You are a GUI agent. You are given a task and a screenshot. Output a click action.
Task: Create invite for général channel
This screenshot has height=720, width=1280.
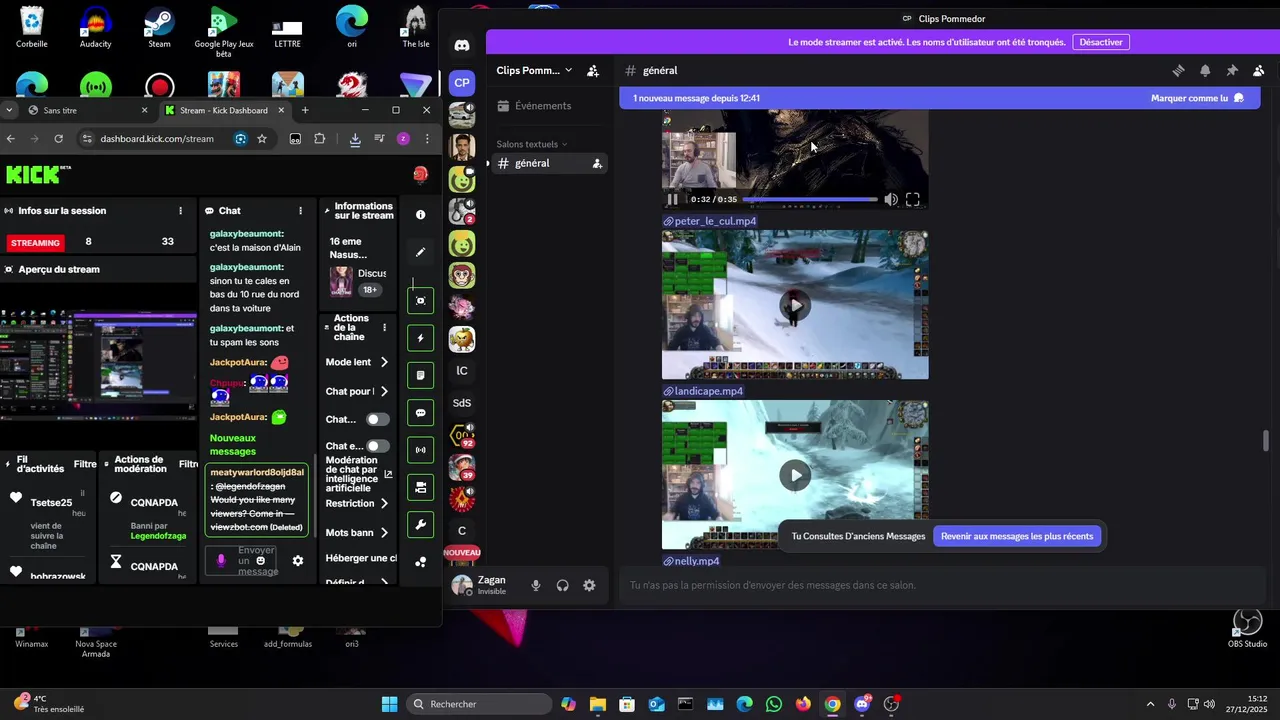[597, 163]
